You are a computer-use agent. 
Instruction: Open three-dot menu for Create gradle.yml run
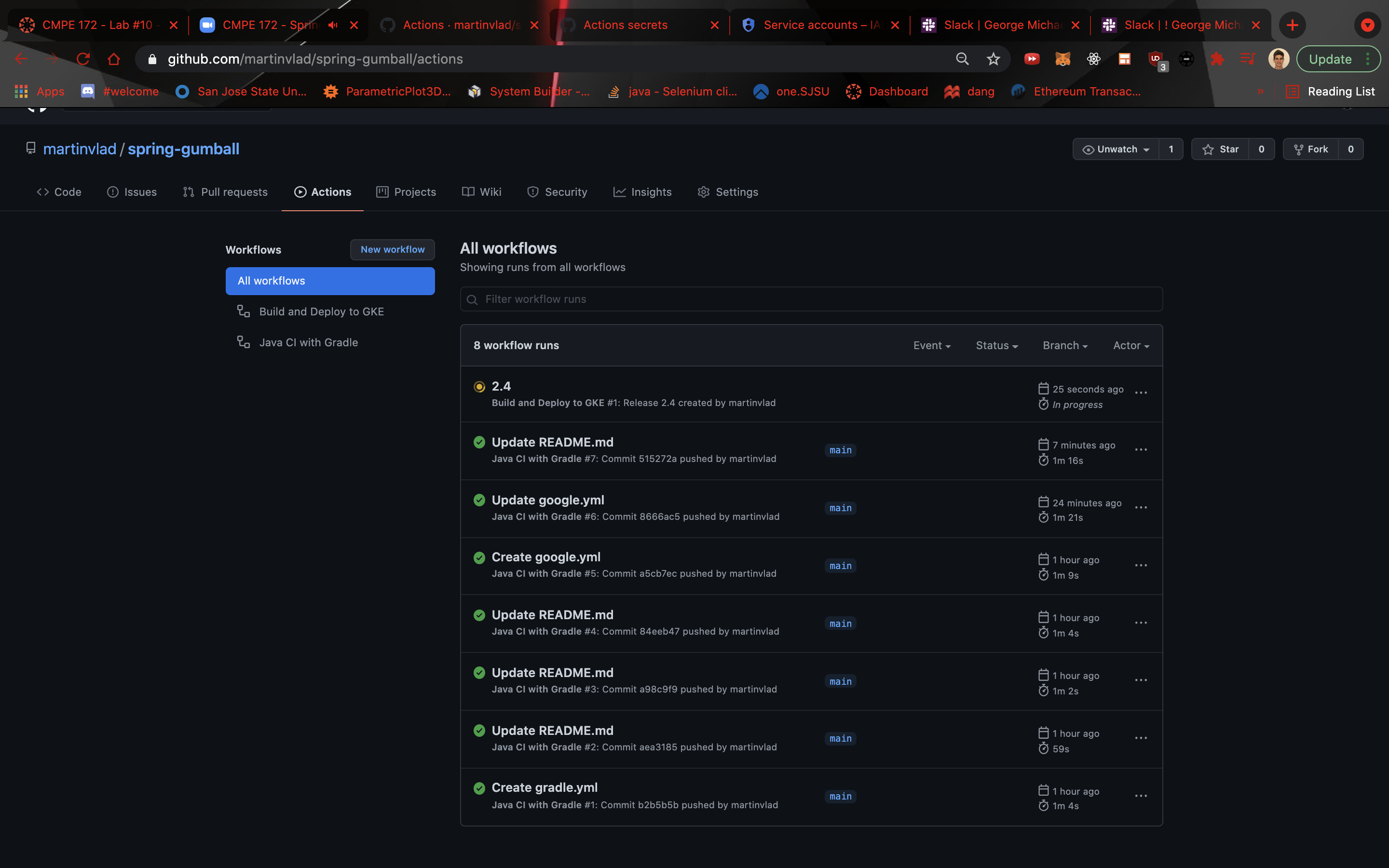tap(1141, 796)
